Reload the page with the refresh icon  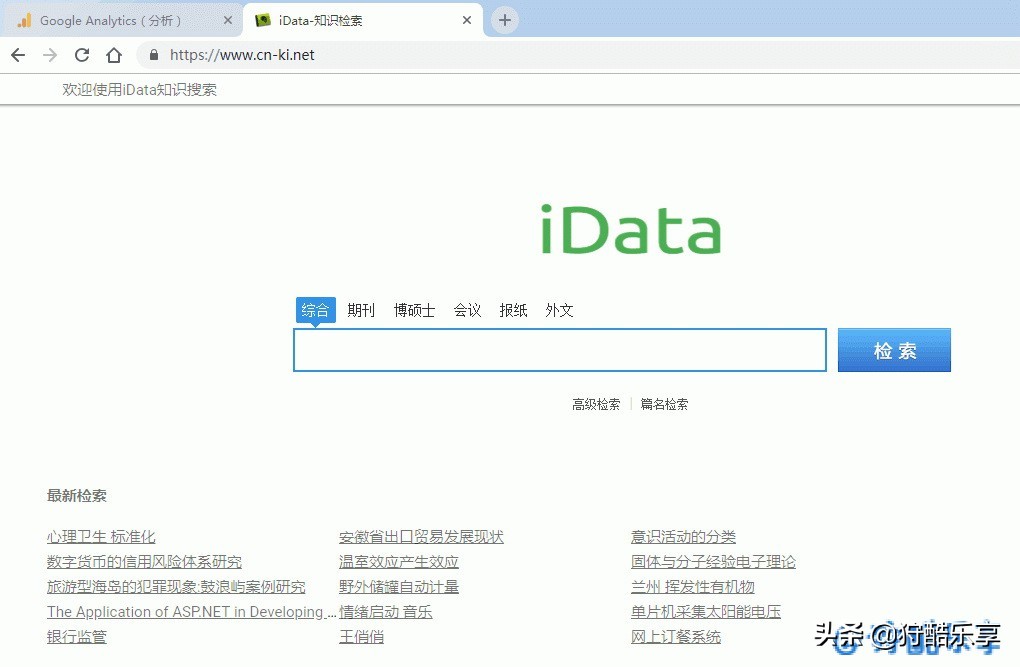tap(82, 55)
